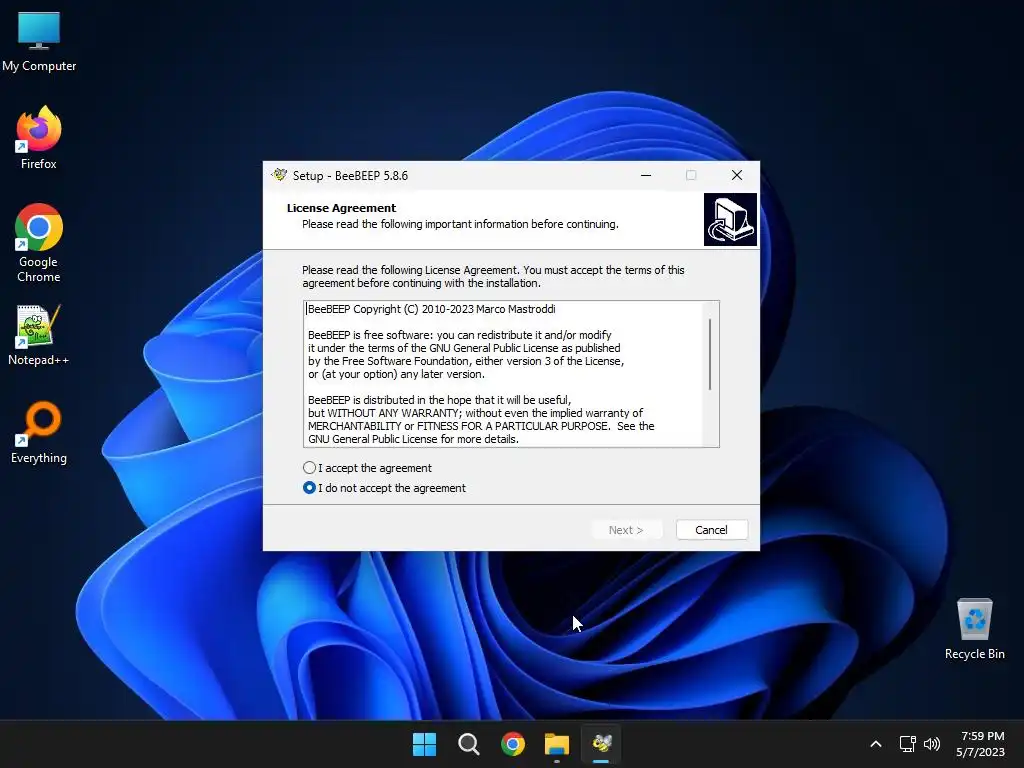Open network status tray icon

907,743
